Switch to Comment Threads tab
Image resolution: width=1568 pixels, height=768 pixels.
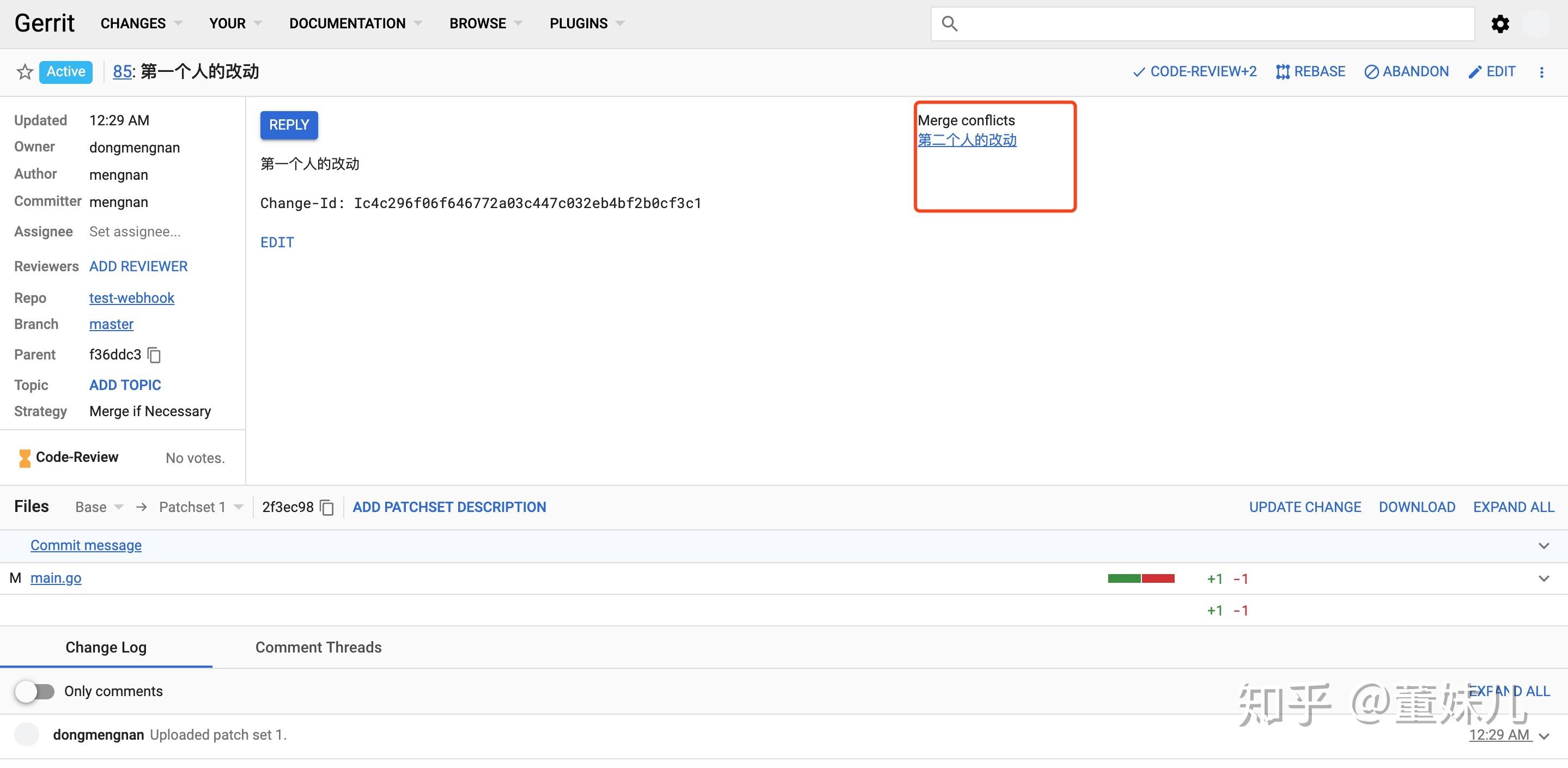(x=318, y=647)
